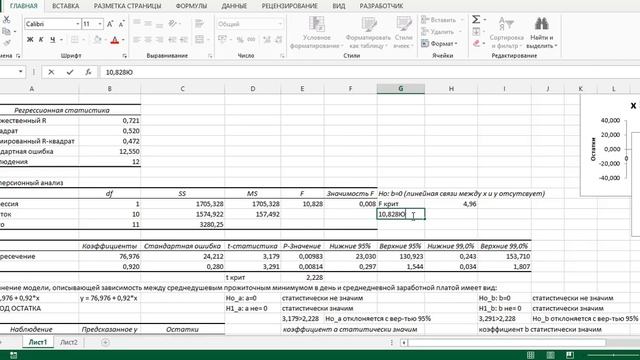Image resolution: width=640 pixels, height=360 pixels.
Task: Click the Fill down icon below AutoSum
Action: 476,31
